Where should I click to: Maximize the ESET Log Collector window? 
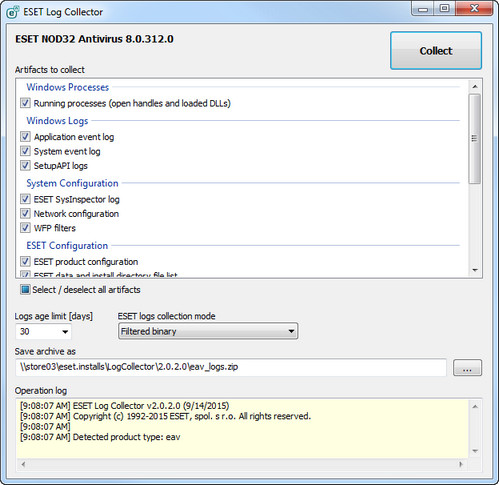[x=444, y=9]
